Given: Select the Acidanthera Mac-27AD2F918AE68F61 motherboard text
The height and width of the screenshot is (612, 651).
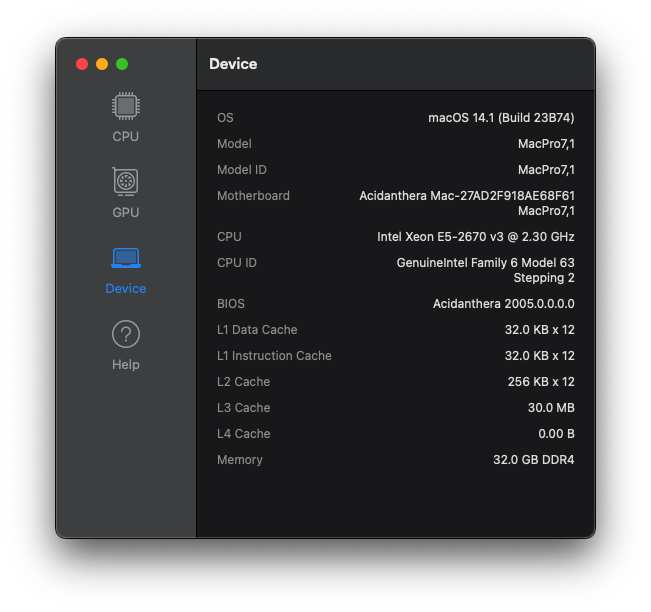Looking at the screenshot, I should 467,196.
